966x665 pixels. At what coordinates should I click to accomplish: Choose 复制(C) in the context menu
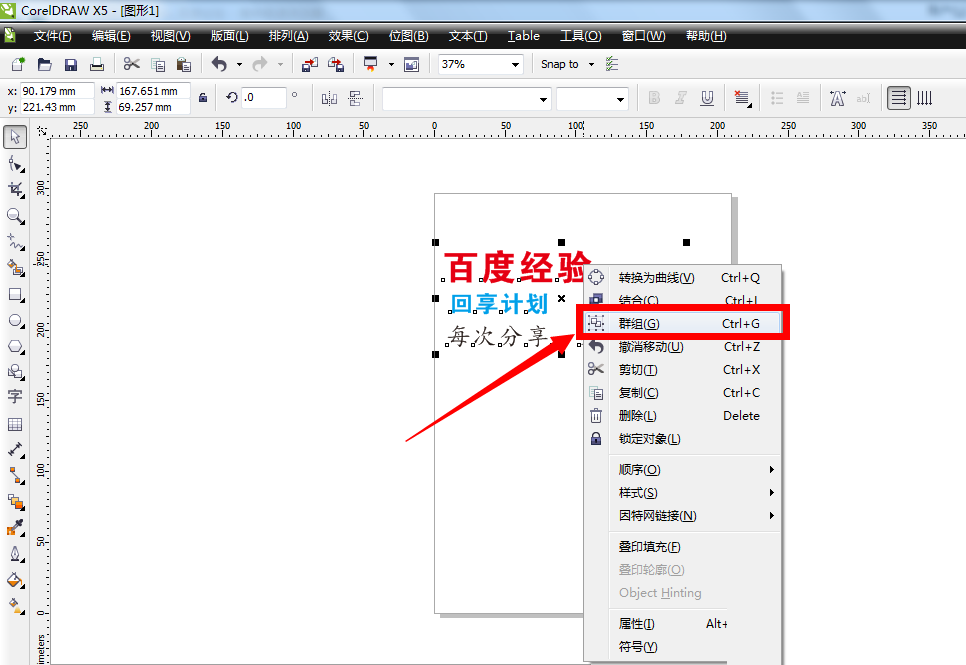coord(682,393)
